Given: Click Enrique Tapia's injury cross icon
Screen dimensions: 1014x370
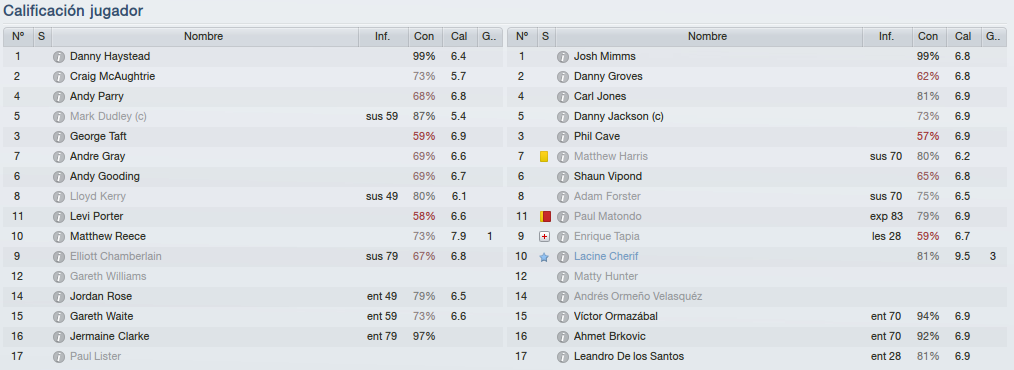Looking at the screenshot, I should tap(544, 237).
